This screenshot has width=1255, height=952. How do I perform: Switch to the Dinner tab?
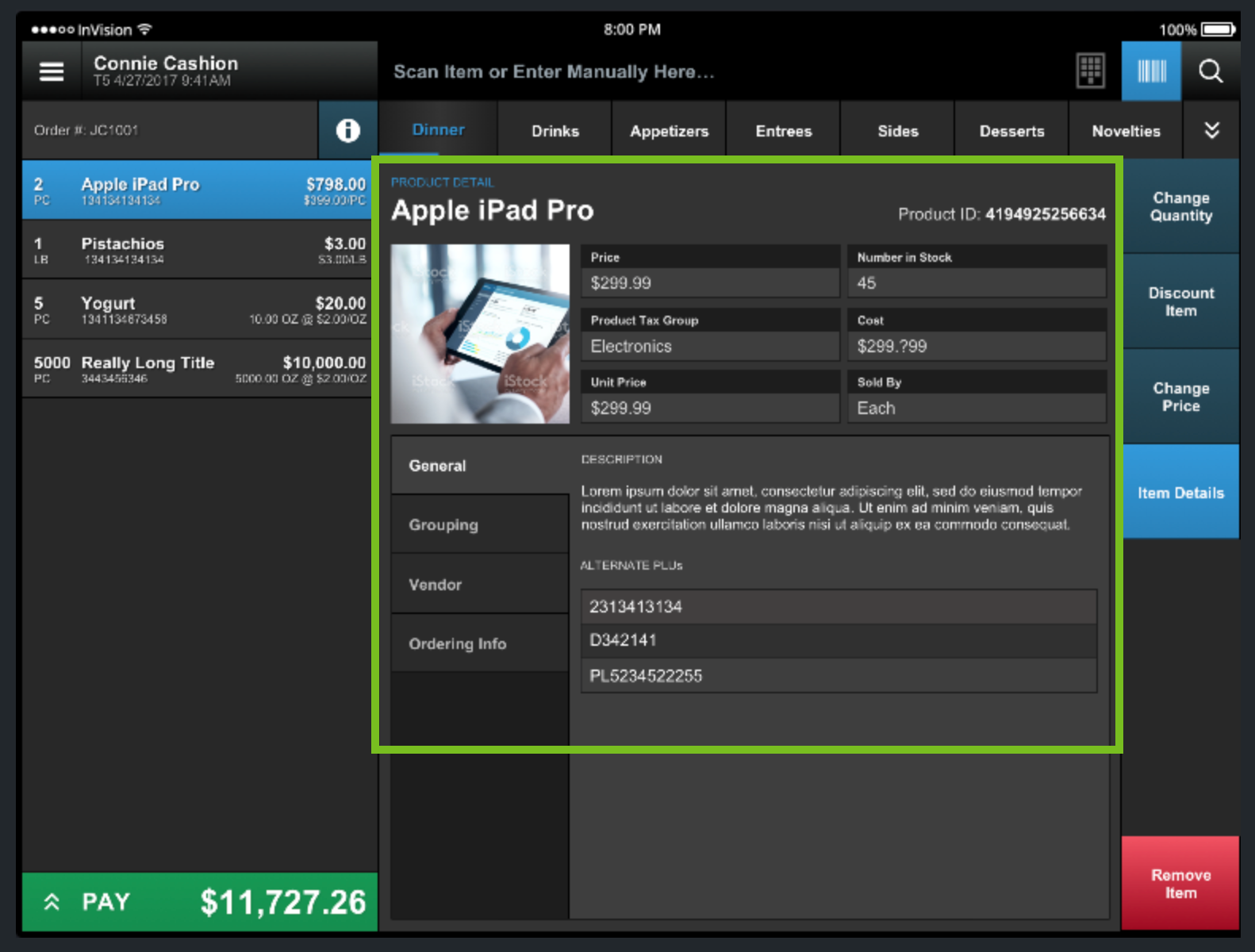(438, 130)
